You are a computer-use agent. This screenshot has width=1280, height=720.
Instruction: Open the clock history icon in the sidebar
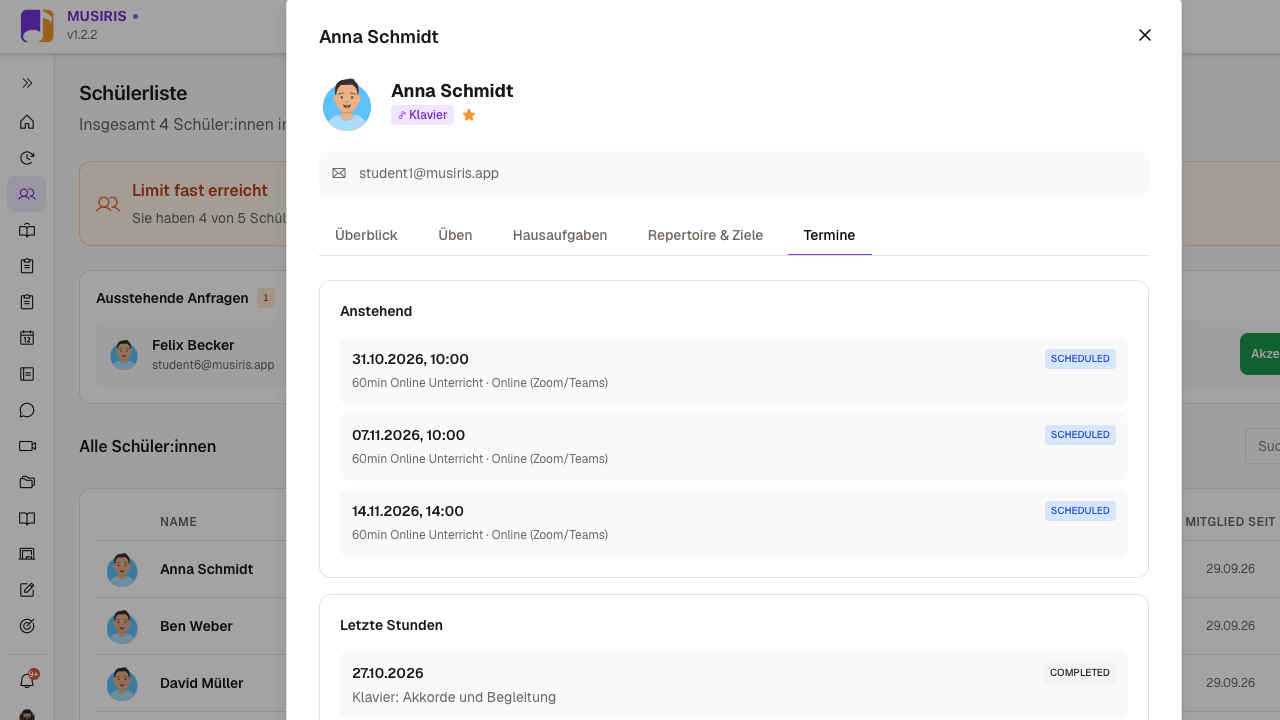(27, 158)
